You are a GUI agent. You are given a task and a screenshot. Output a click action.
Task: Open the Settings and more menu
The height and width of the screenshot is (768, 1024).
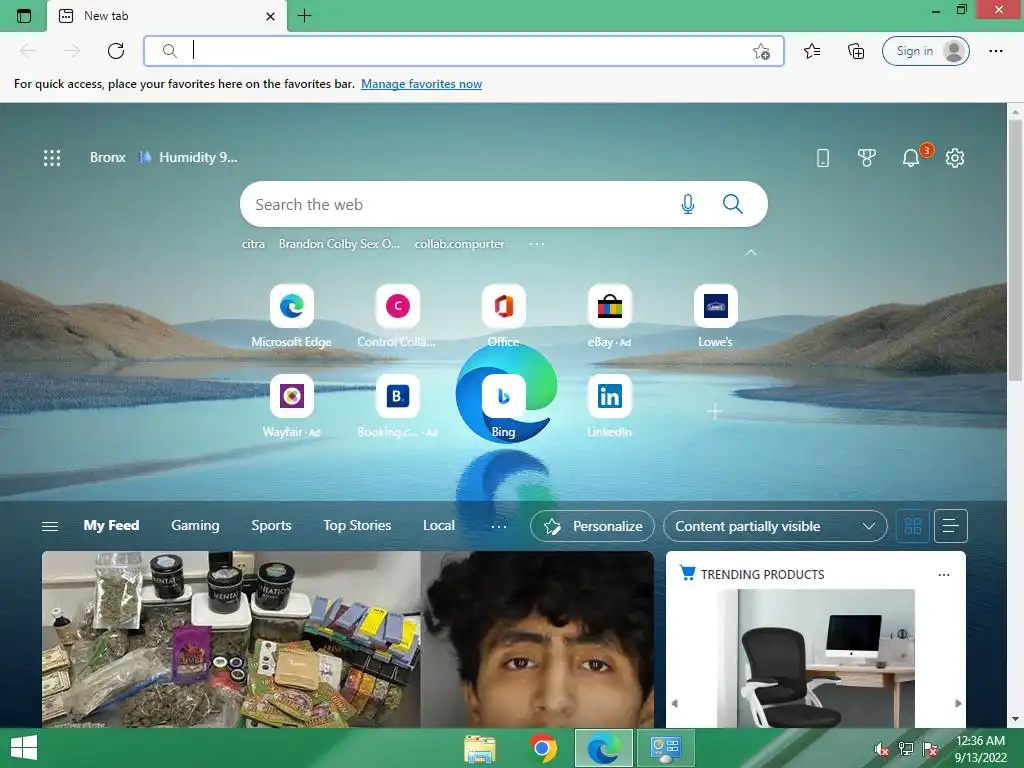[995, 51]
